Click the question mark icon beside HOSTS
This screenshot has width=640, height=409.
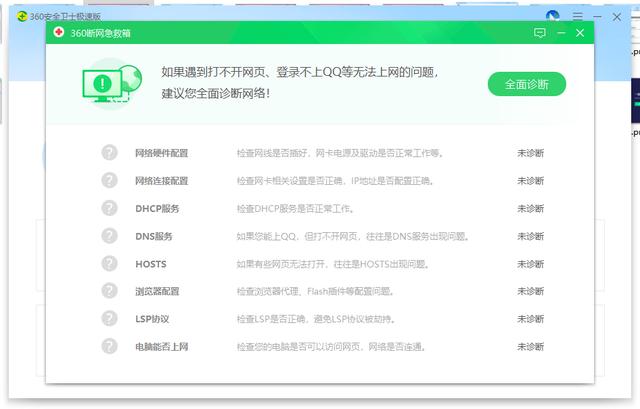click(x=109, y=264)
